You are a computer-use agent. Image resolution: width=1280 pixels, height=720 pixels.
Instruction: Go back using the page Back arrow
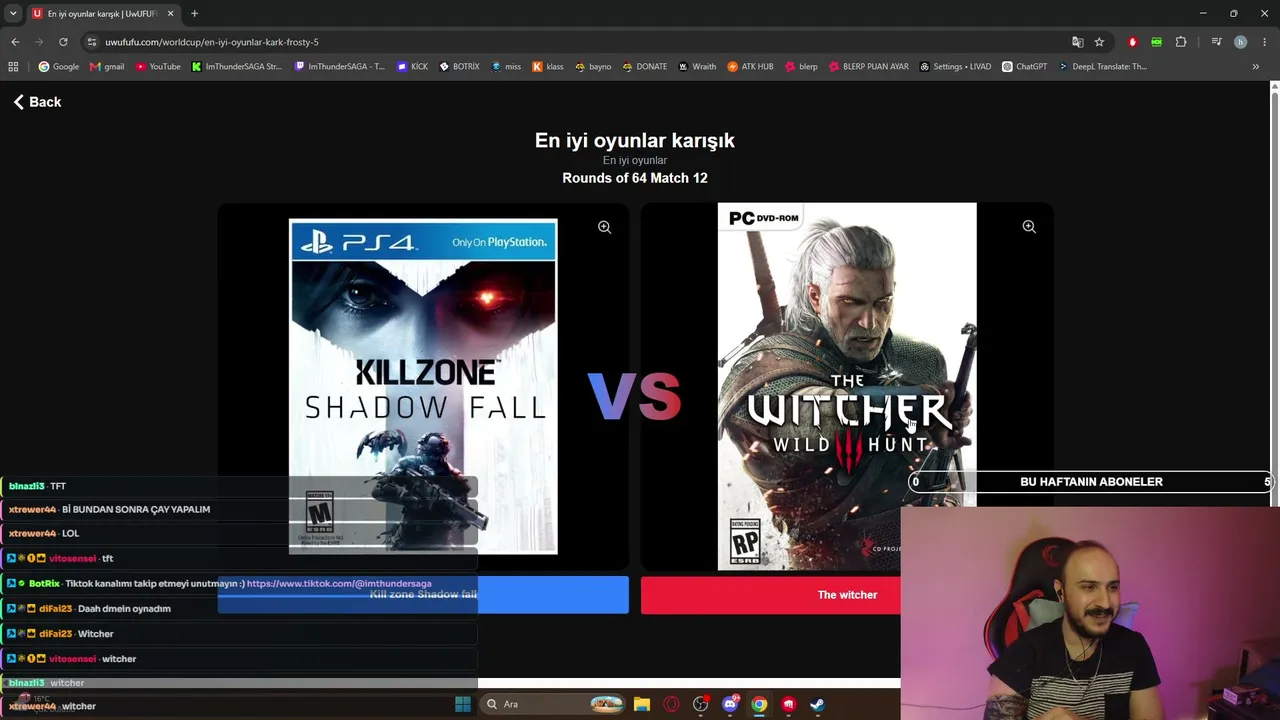(x=37, y=102)
